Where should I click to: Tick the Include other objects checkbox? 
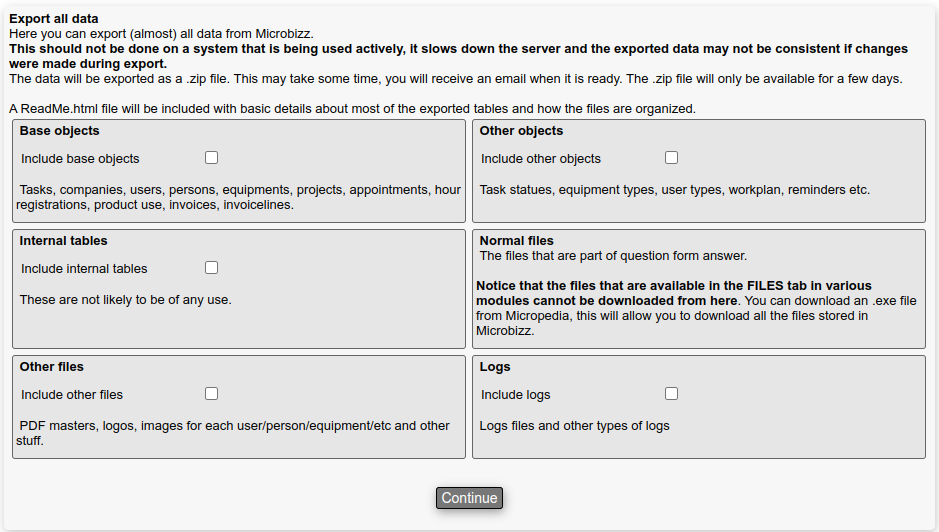click(x=671, y=158)
